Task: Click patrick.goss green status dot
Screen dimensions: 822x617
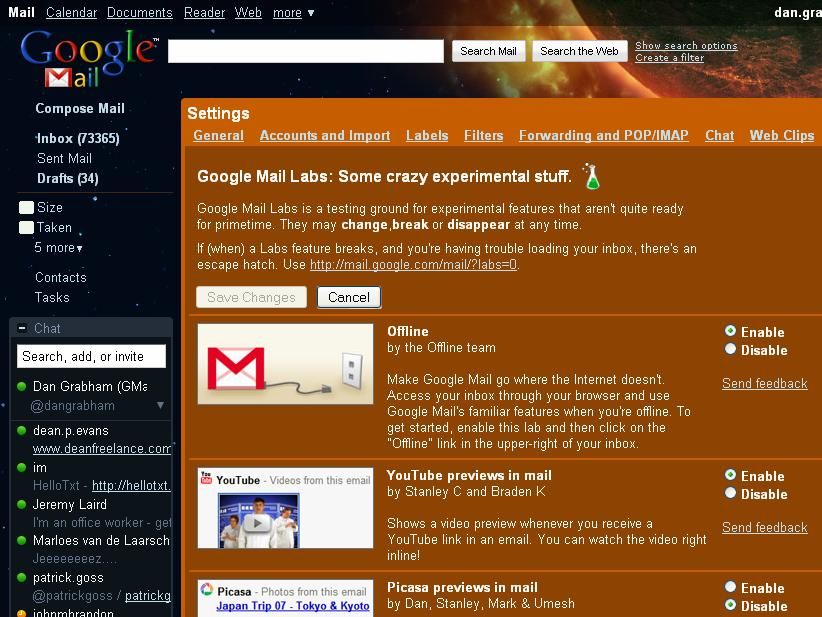Action: click(x=21, y=577)
